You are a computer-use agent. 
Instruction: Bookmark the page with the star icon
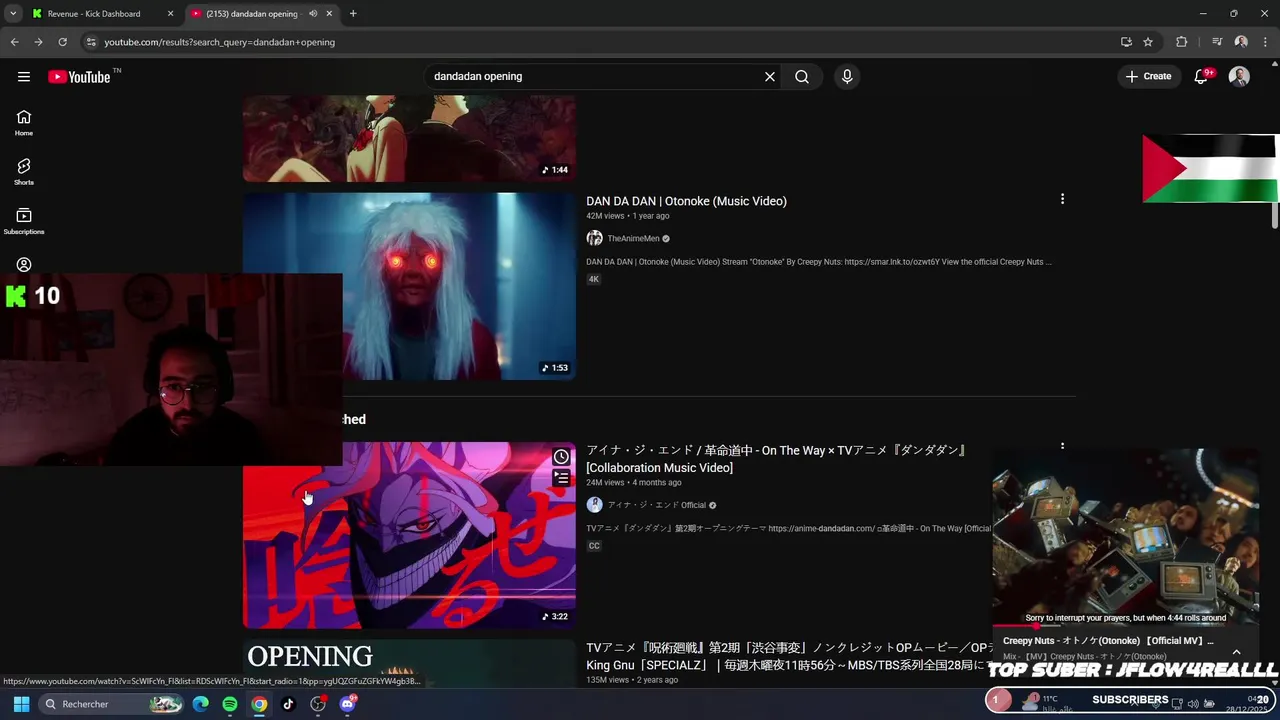(x=1148, y=42)
